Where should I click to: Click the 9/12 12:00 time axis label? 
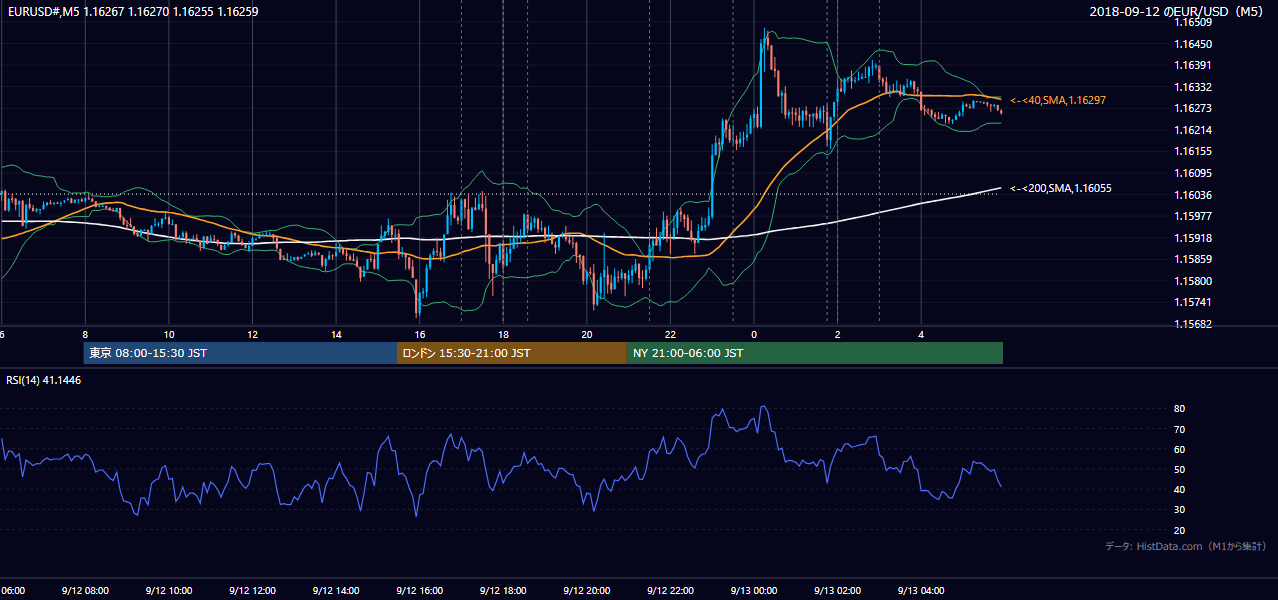252,590
